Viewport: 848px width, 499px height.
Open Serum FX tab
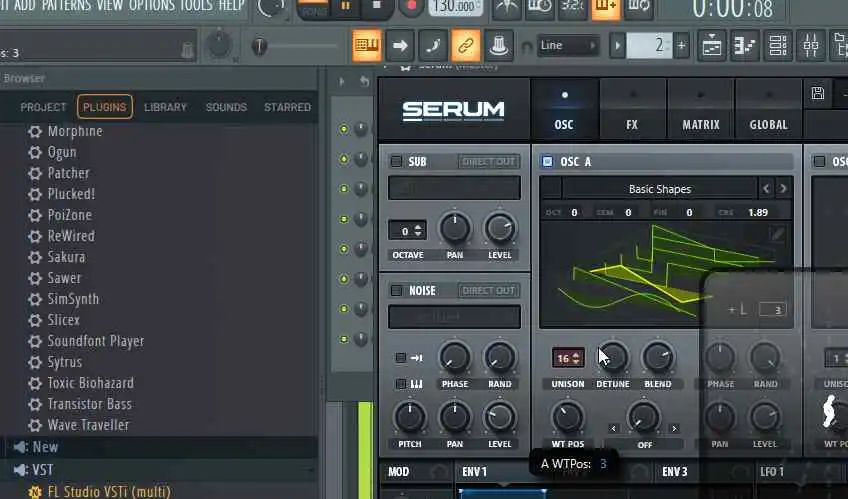632,110
